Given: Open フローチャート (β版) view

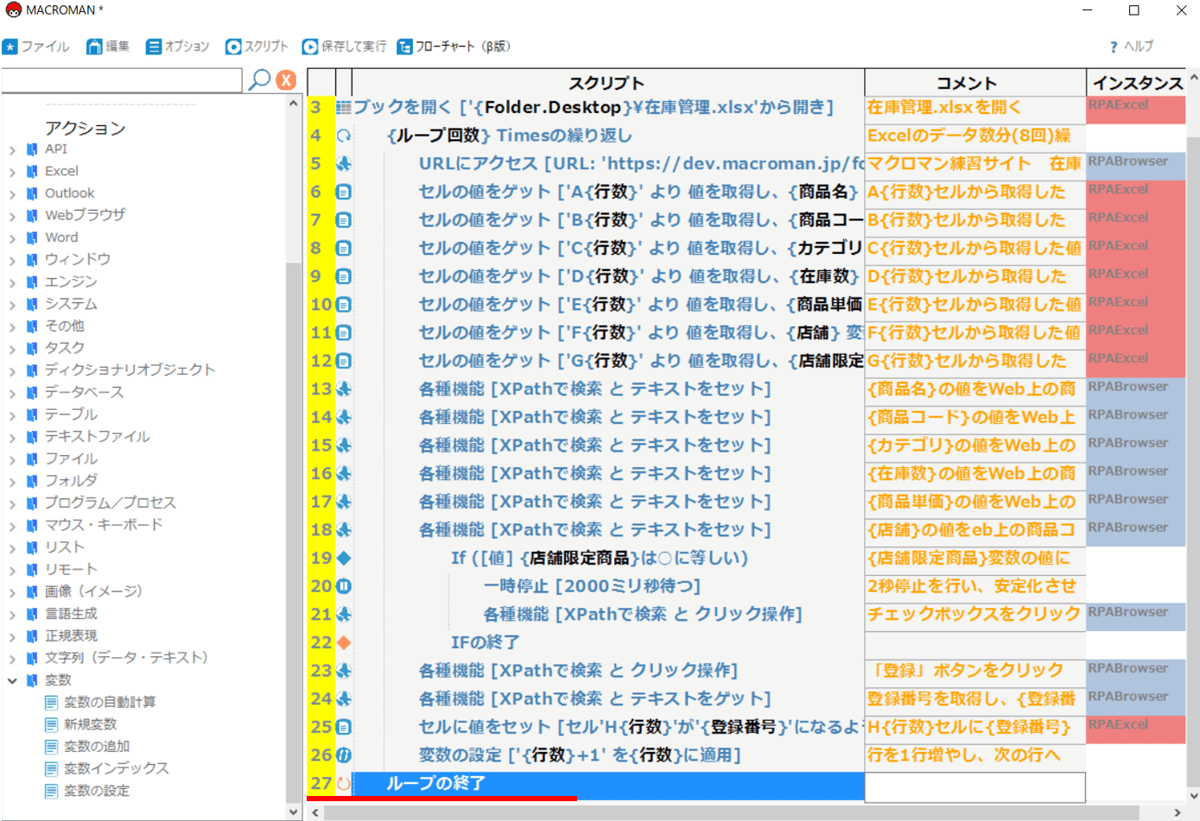Looking at the screenshot, I should (x=453, y=46).
